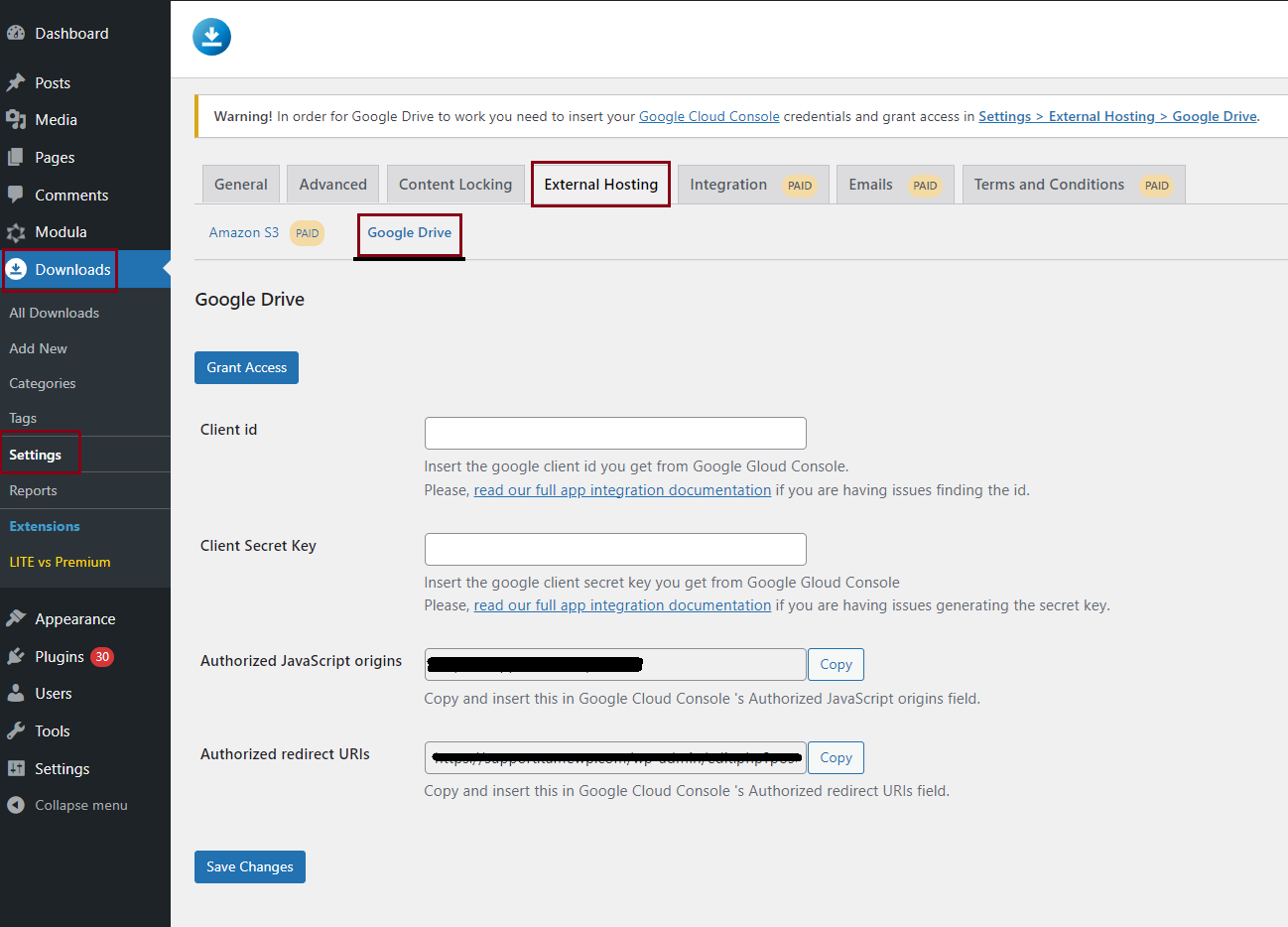
Task: Click Collapse menu text
Action: tap(81, 805)
